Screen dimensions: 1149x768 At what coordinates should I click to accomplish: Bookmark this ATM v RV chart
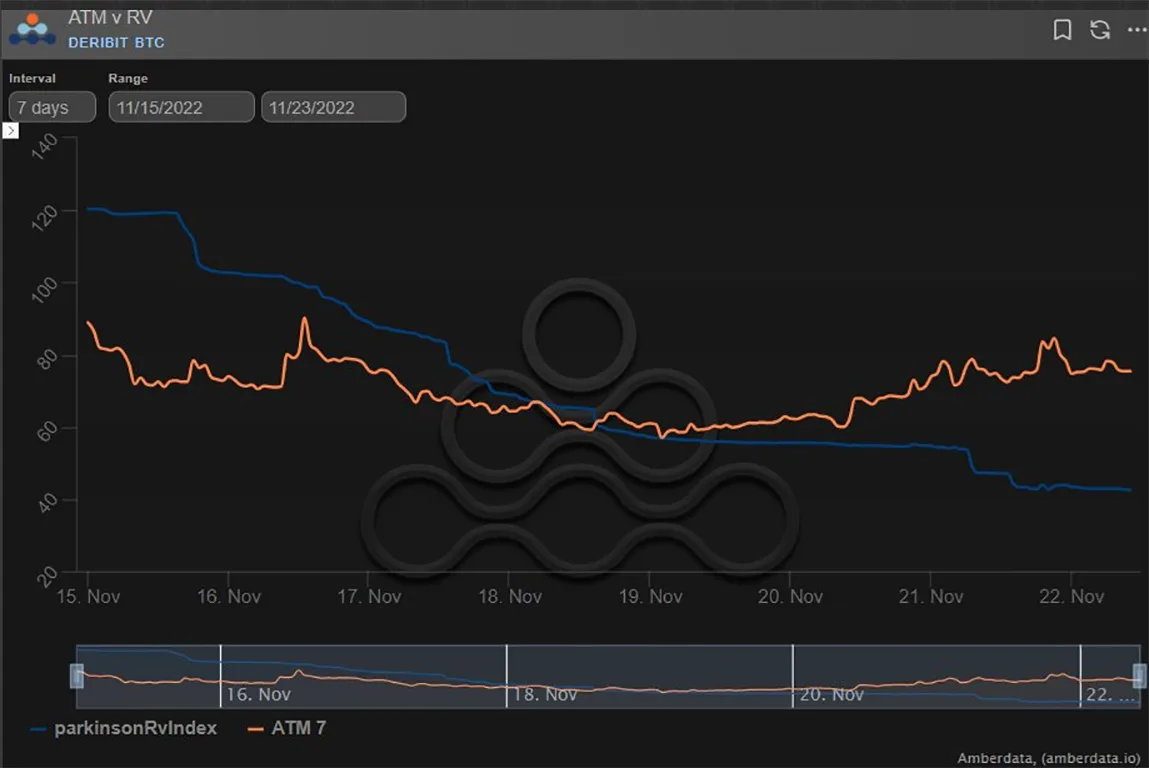click(x=1062, y=30)
